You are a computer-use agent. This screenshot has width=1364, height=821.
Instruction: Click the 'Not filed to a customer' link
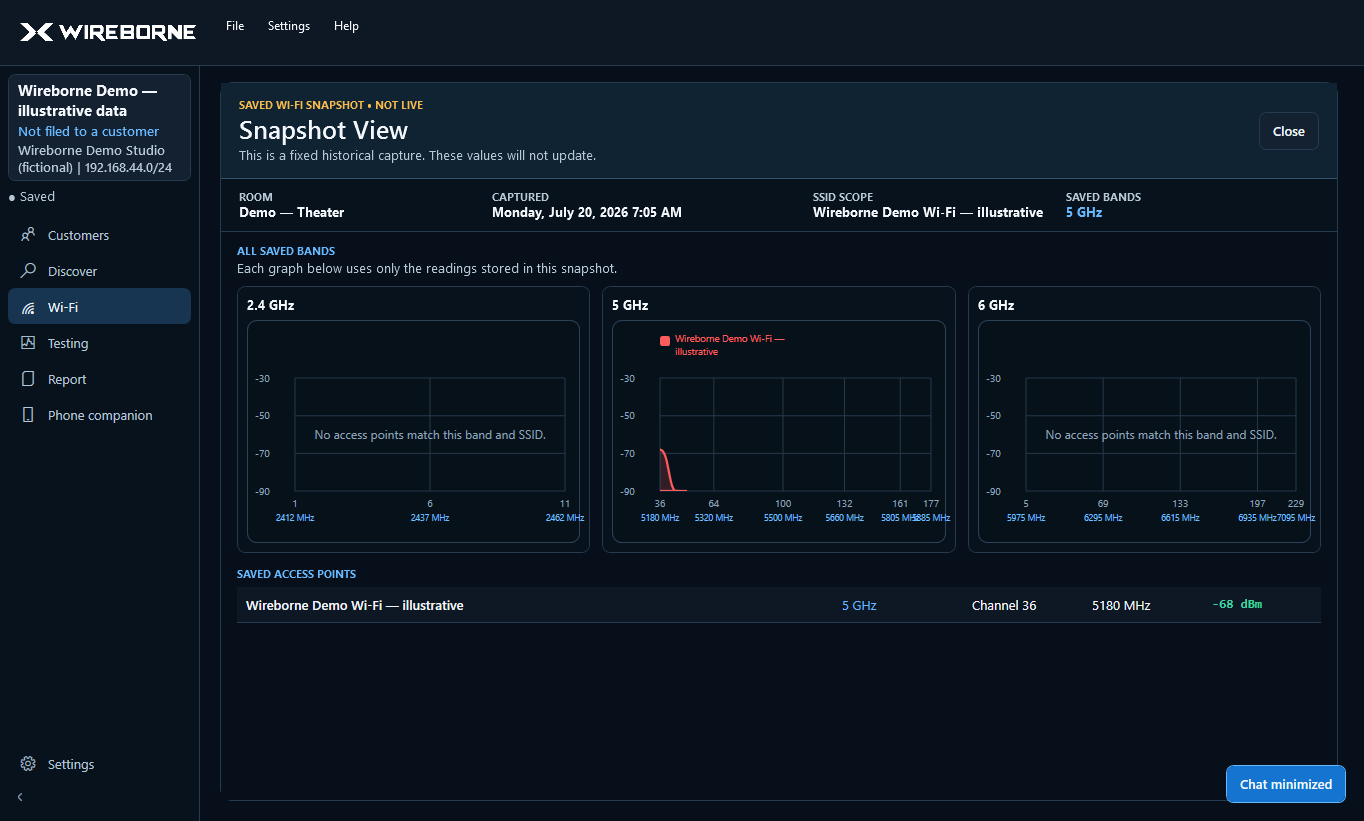coord(88,131)
